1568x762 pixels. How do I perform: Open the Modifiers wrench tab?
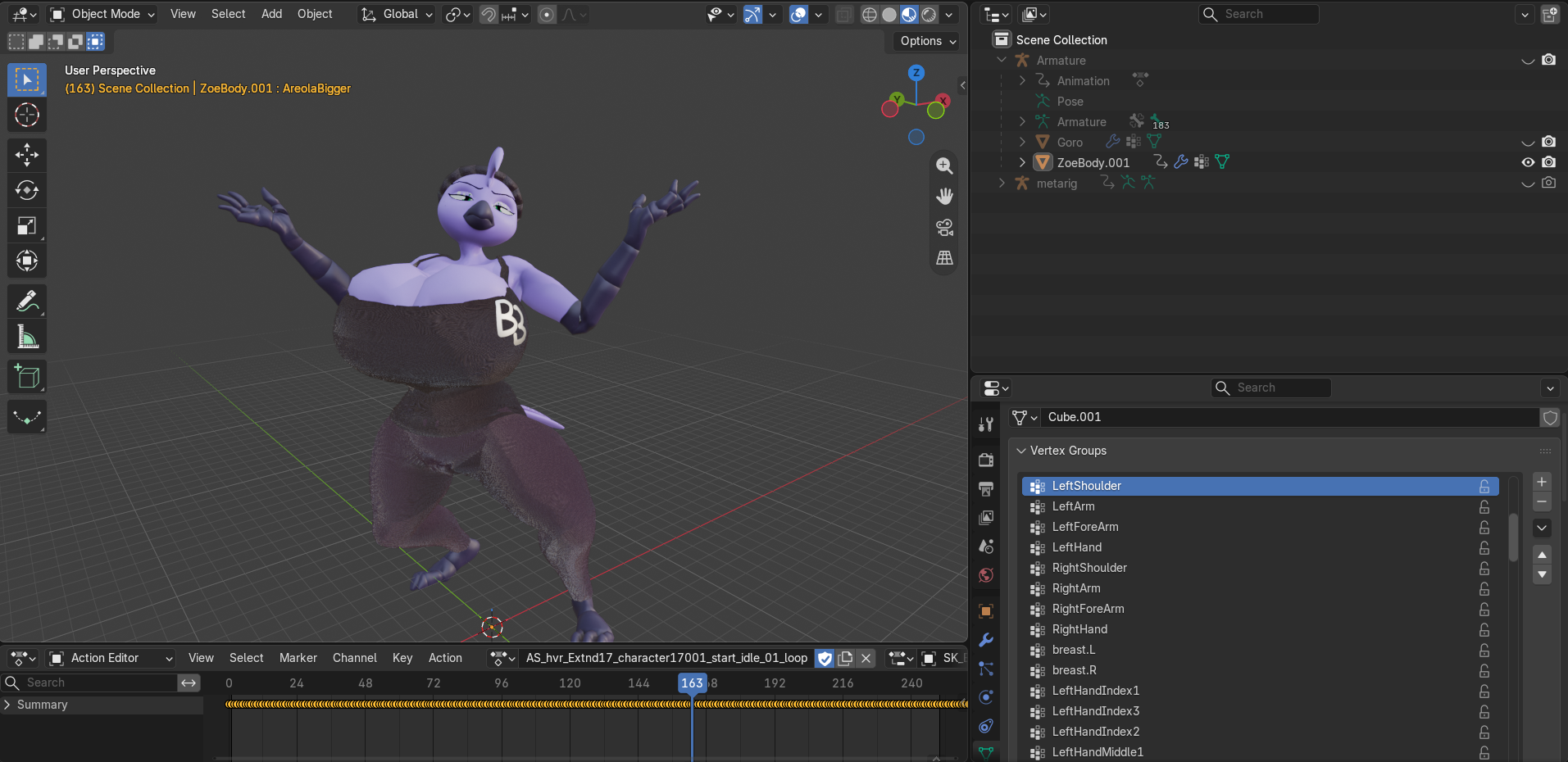pyautogui.click(x=986, y=640)
